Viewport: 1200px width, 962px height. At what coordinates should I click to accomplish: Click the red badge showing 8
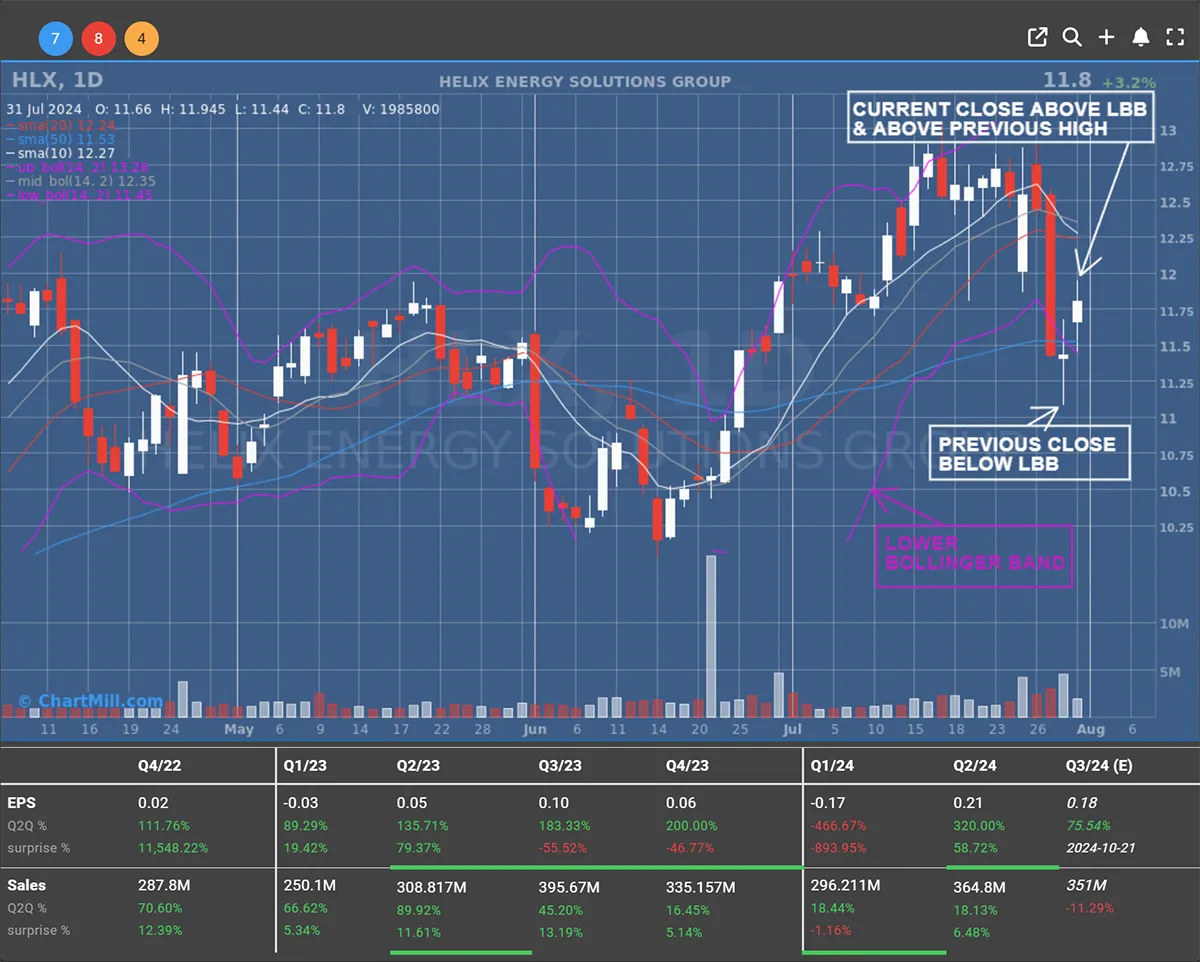pyautogui.click(x=98, y=39)
